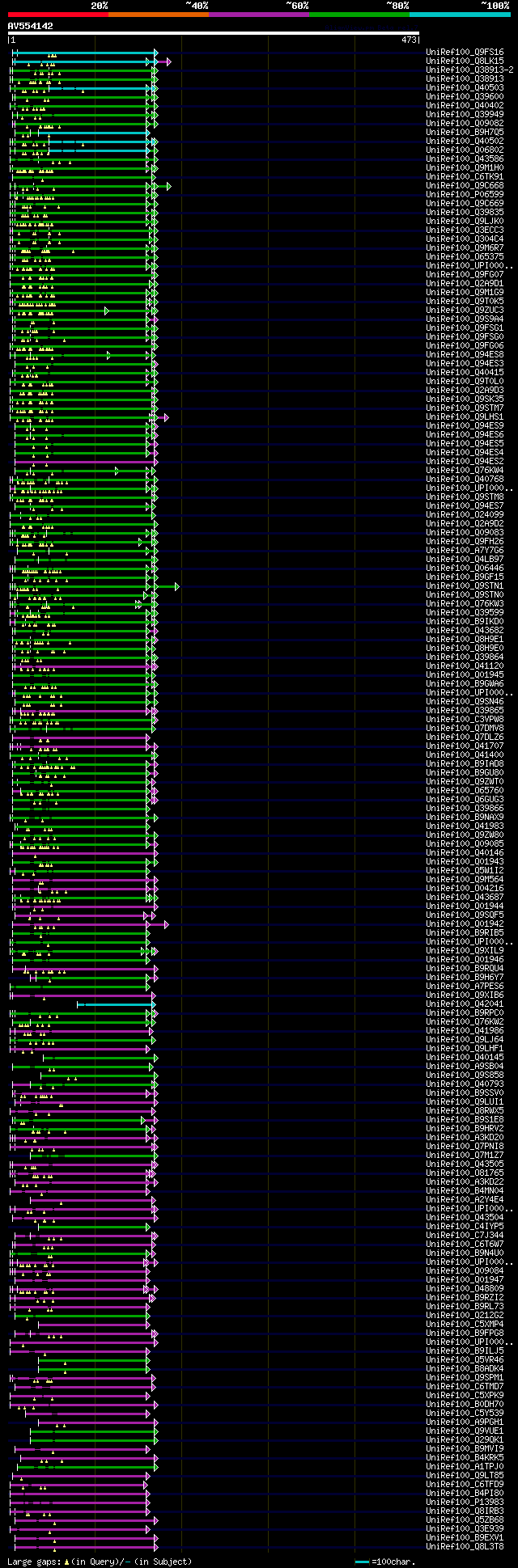Viewport: 518px width, 1568px height.
Task: Select hit label UniRef100_Q09082
Action: [465, 123]
